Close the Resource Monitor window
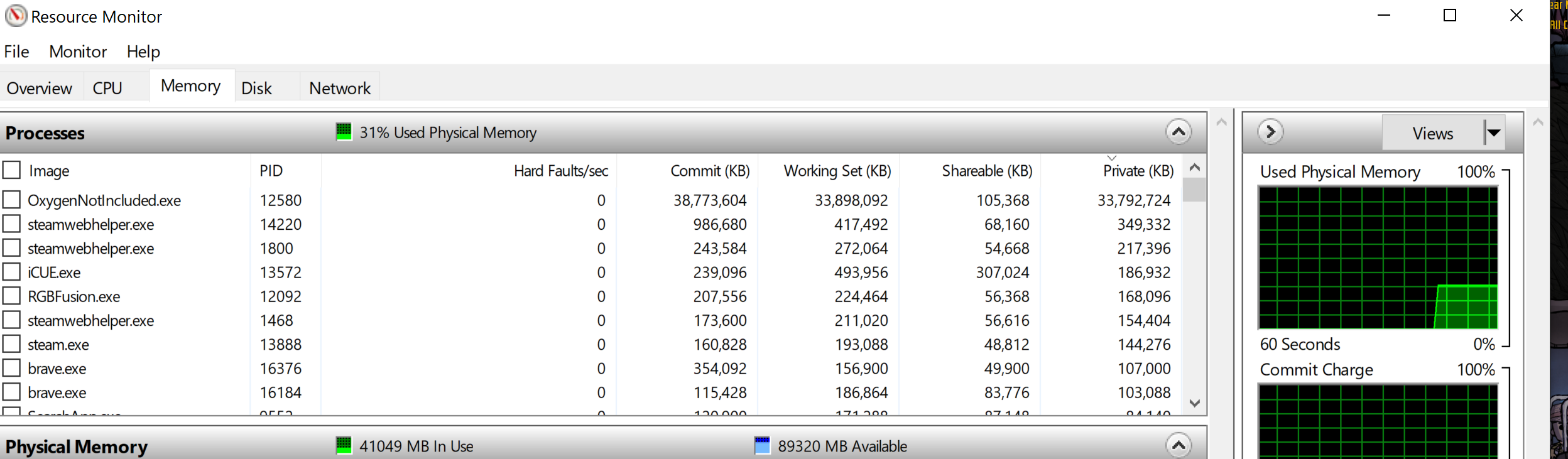Viewport: 1568px width, 459px height. [x=1516, y=15]
